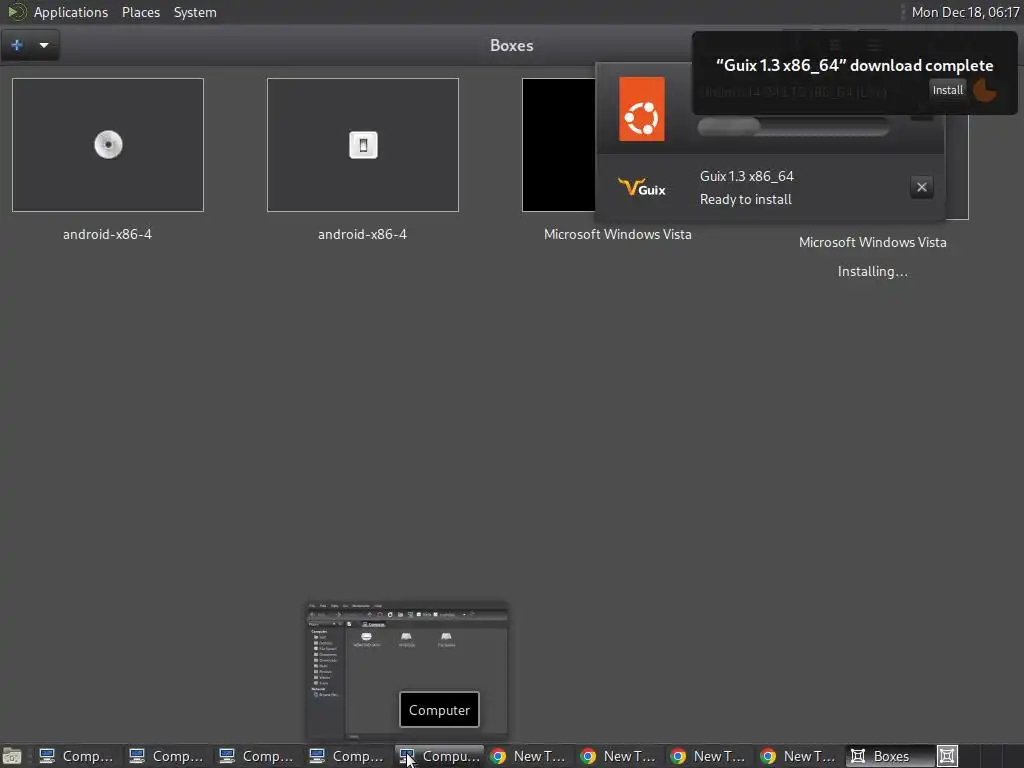Click the blue plus new-box icon

click(x=17, y=45)
